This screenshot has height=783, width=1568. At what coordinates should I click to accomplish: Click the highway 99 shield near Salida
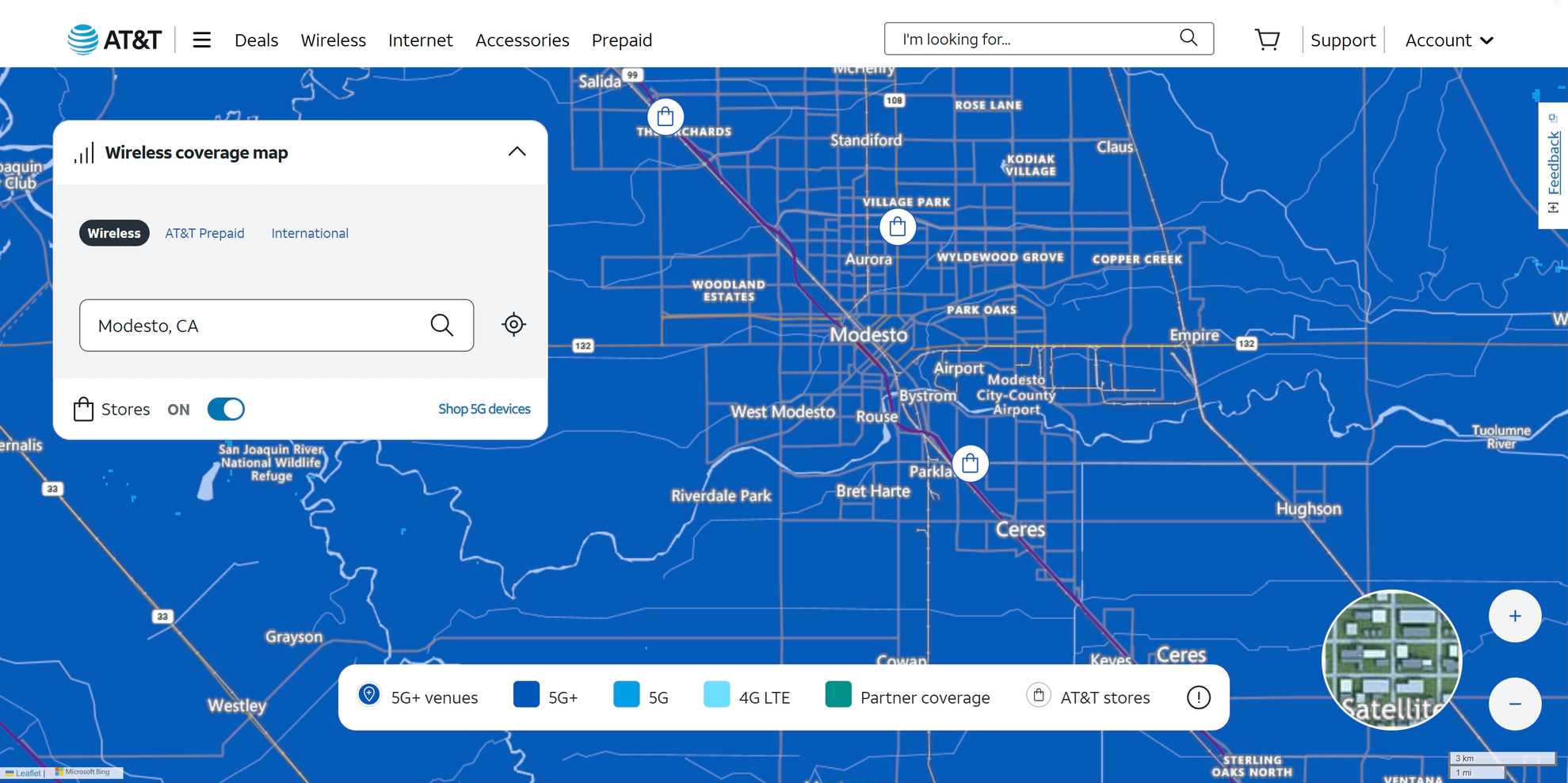(631, 75)
